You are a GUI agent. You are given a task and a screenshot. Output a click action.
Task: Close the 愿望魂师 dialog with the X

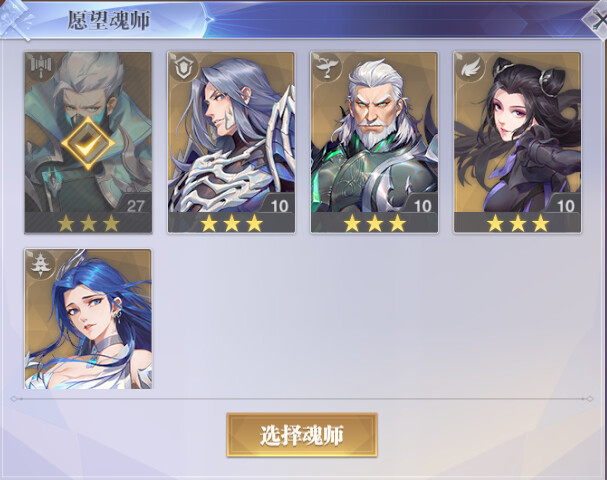(x=598, y=19)
